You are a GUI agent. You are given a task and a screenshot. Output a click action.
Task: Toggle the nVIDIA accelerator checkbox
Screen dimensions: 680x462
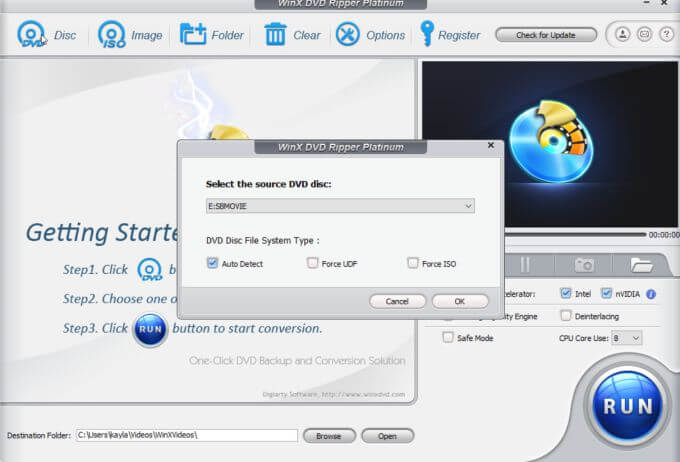pyautogui.click(x=606, y=293)
